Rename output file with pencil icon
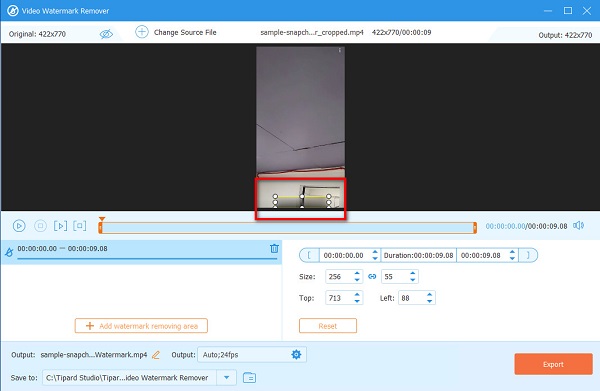This screenshot has height=391, width=600. coord(156,355)
